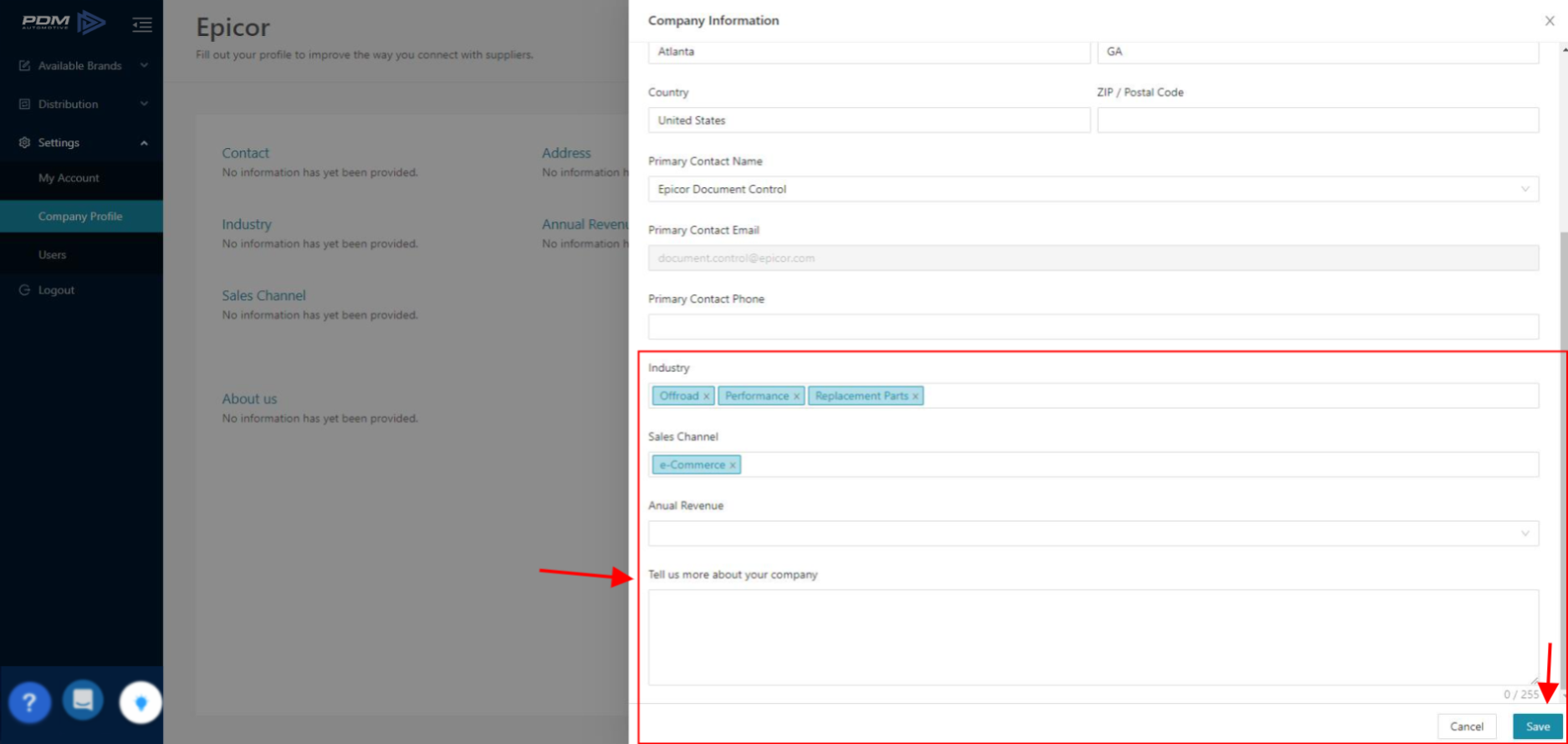Open the Sales Channel multi-select field
The height and width of the screenshot is (744, 1568).
click(x=1093, y=465)
